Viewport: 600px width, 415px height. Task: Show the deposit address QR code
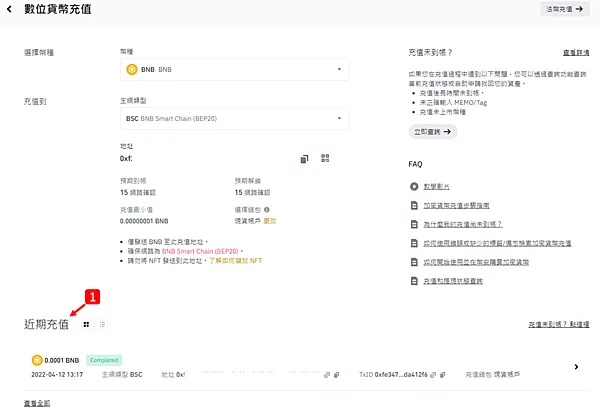(x=325, y=158)
